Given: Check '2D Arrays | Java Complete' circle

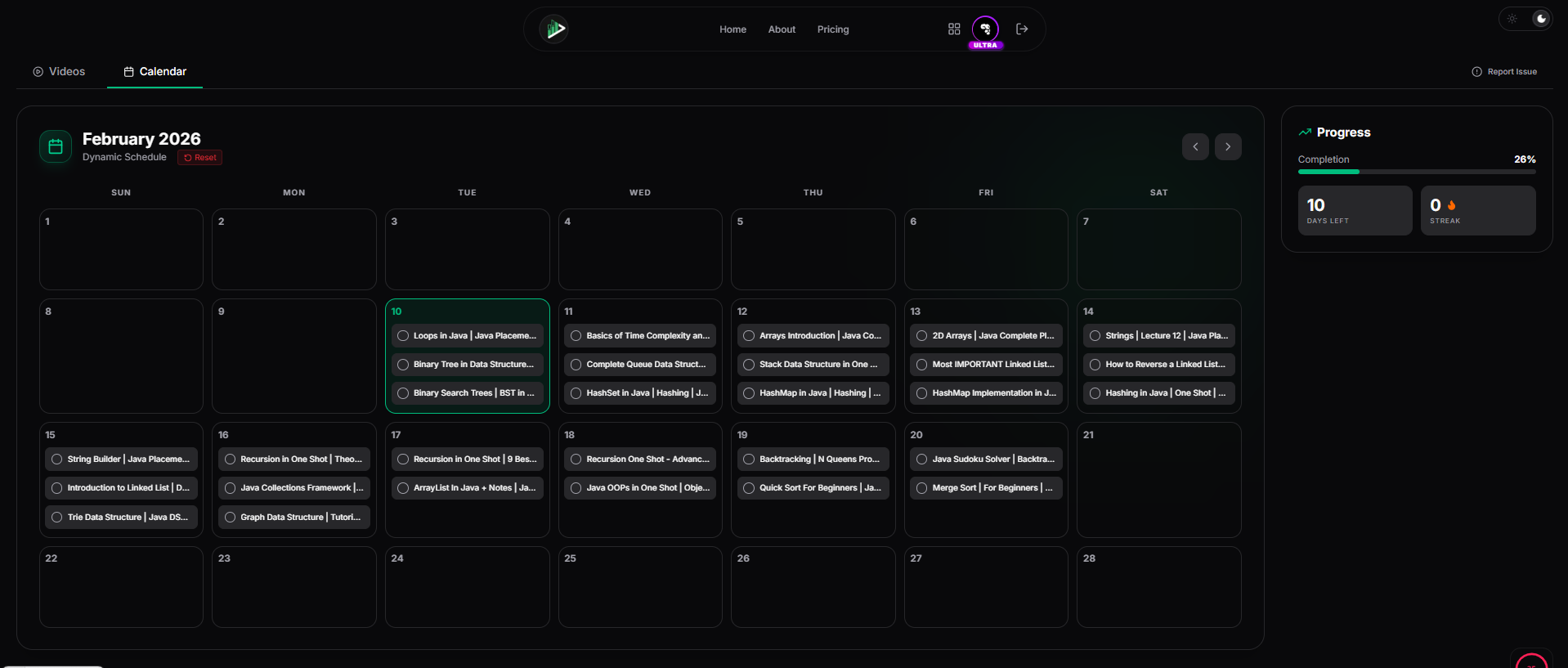Looking at the screenshot, I should coord(922,336).
